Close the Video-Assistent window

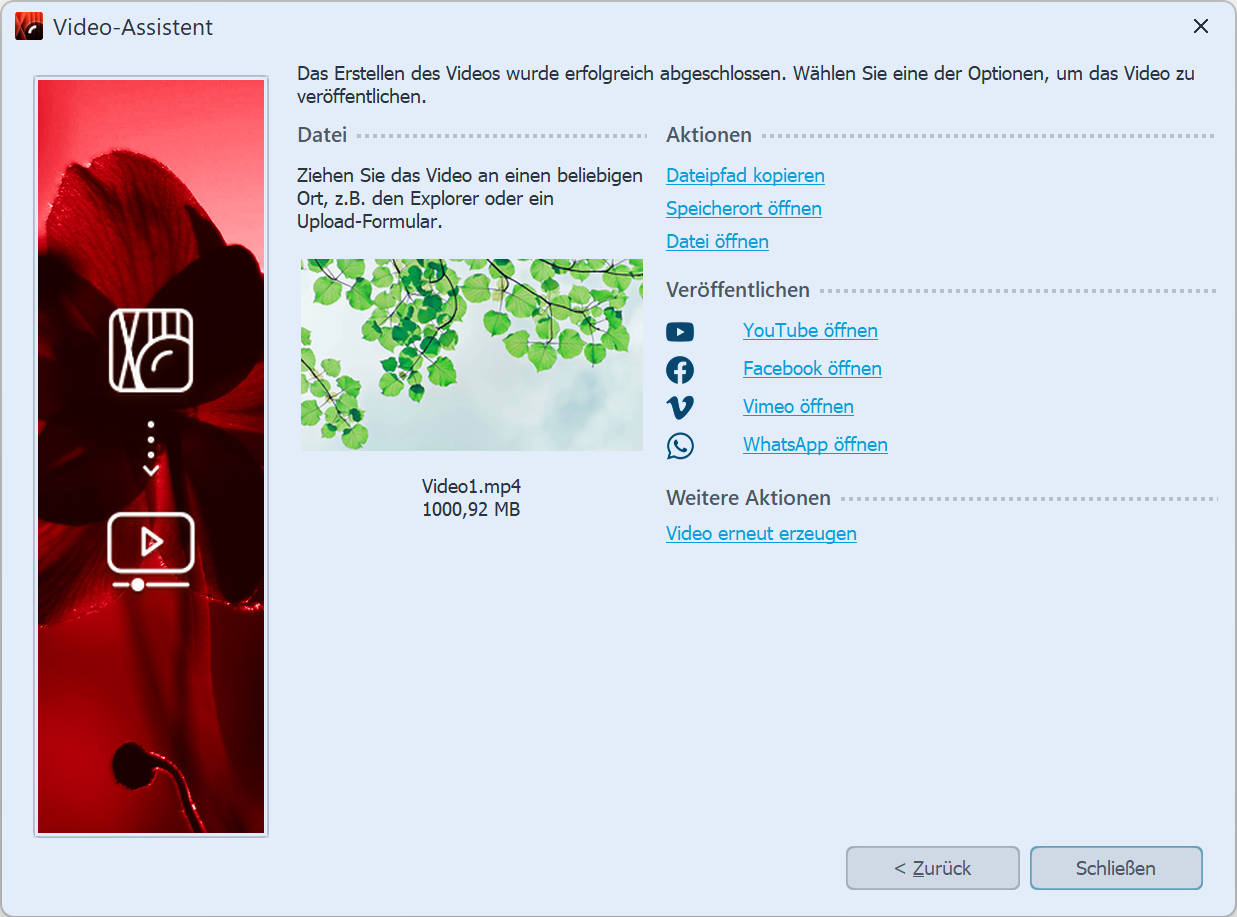(1201, 27)
